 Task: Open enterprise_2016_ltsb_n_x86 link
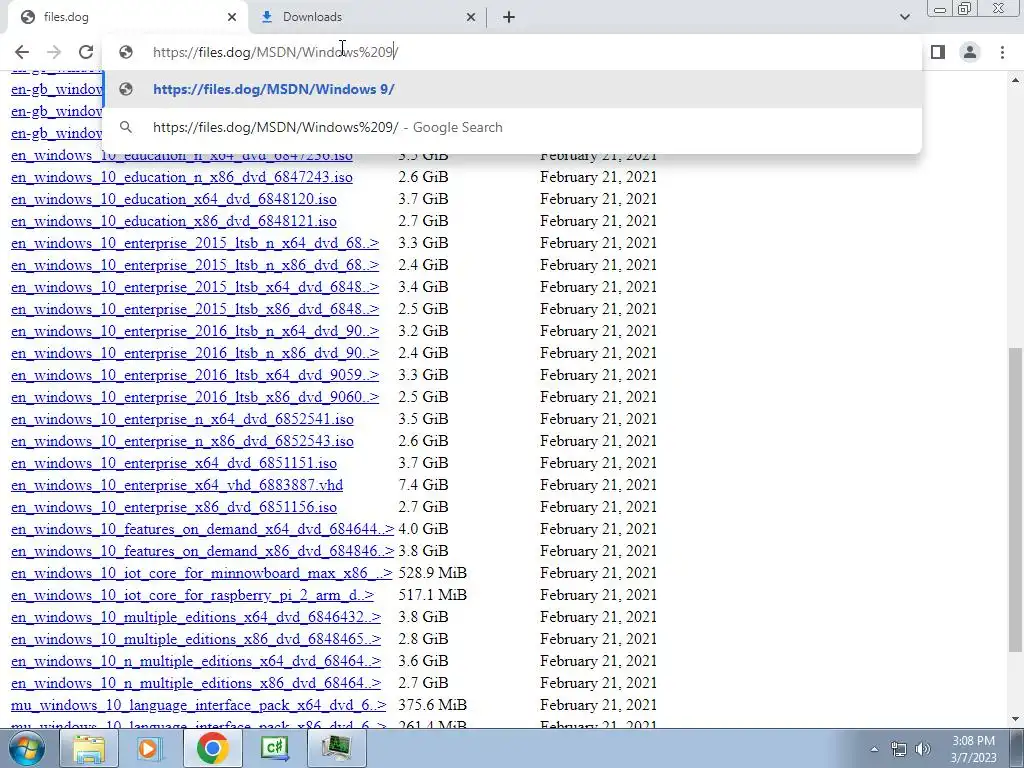[195, 353]
